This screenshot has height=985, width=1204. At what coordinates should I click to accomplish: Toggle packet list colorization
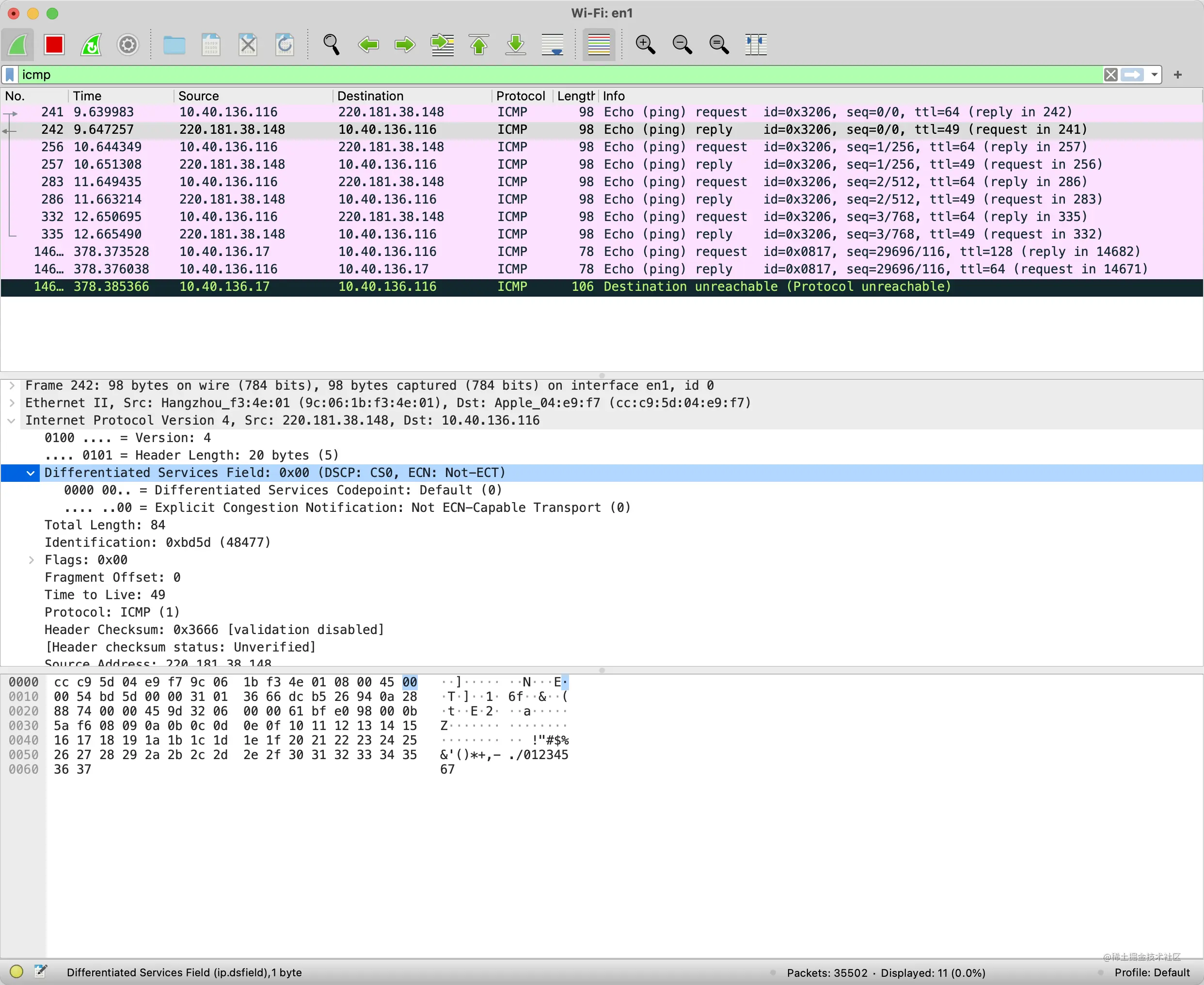[599, 44]
